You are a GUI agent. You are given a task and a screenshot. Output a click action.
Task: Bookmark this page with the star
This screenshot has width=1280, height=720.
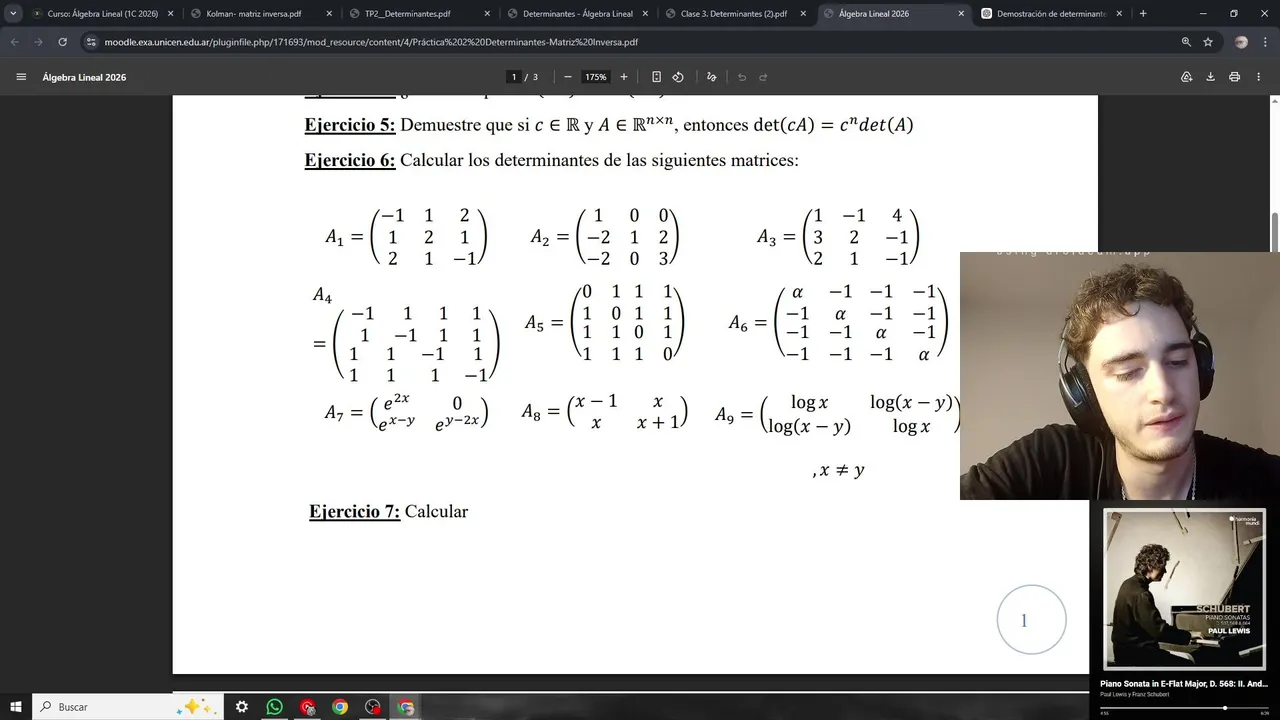(x=1208, y=42)
